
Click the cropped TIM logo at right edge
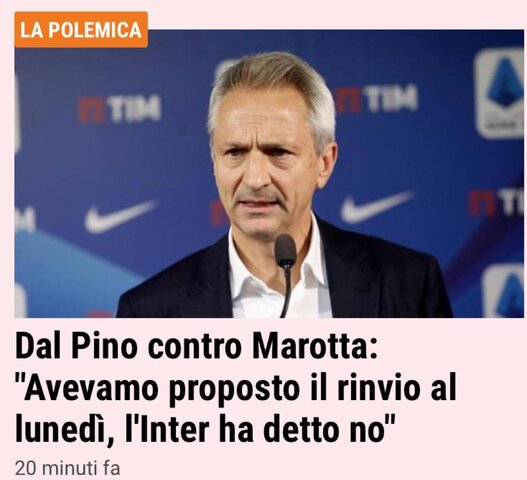tap(496, 203)
